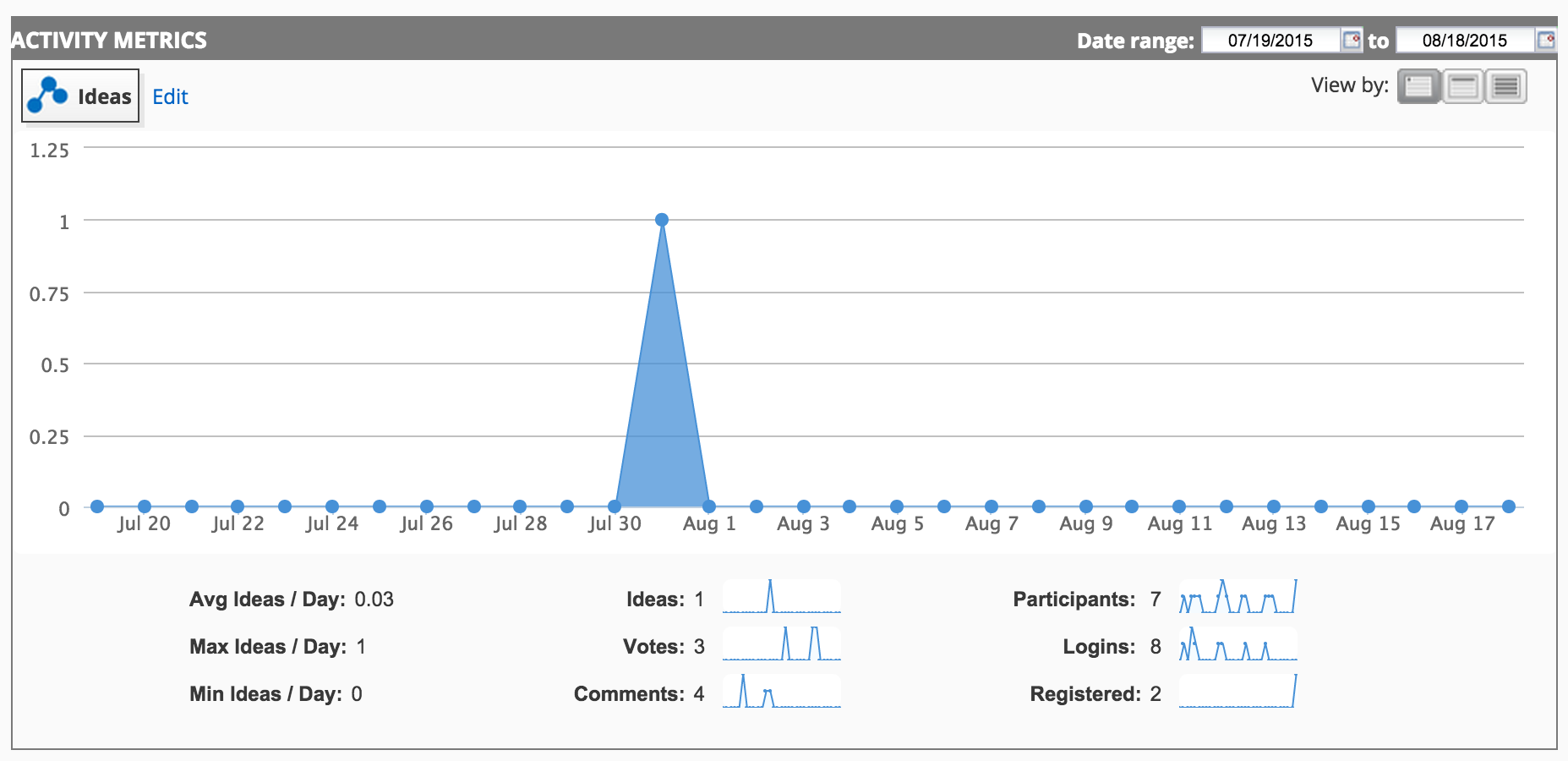Click the Aug 9 data point
The height and width of the screenshot is (761, 1568).
1086,506
